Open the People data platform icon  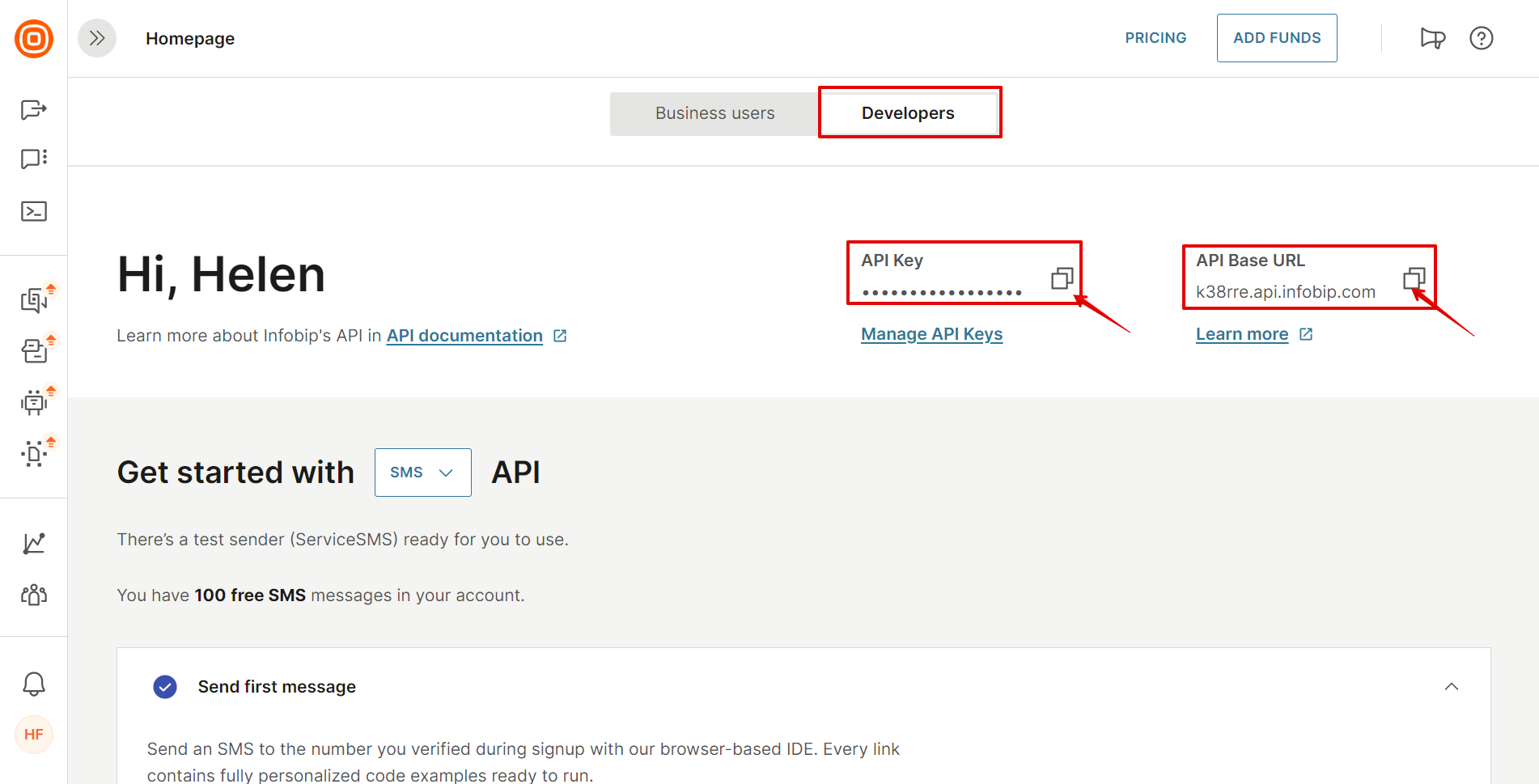pos(34,453)
